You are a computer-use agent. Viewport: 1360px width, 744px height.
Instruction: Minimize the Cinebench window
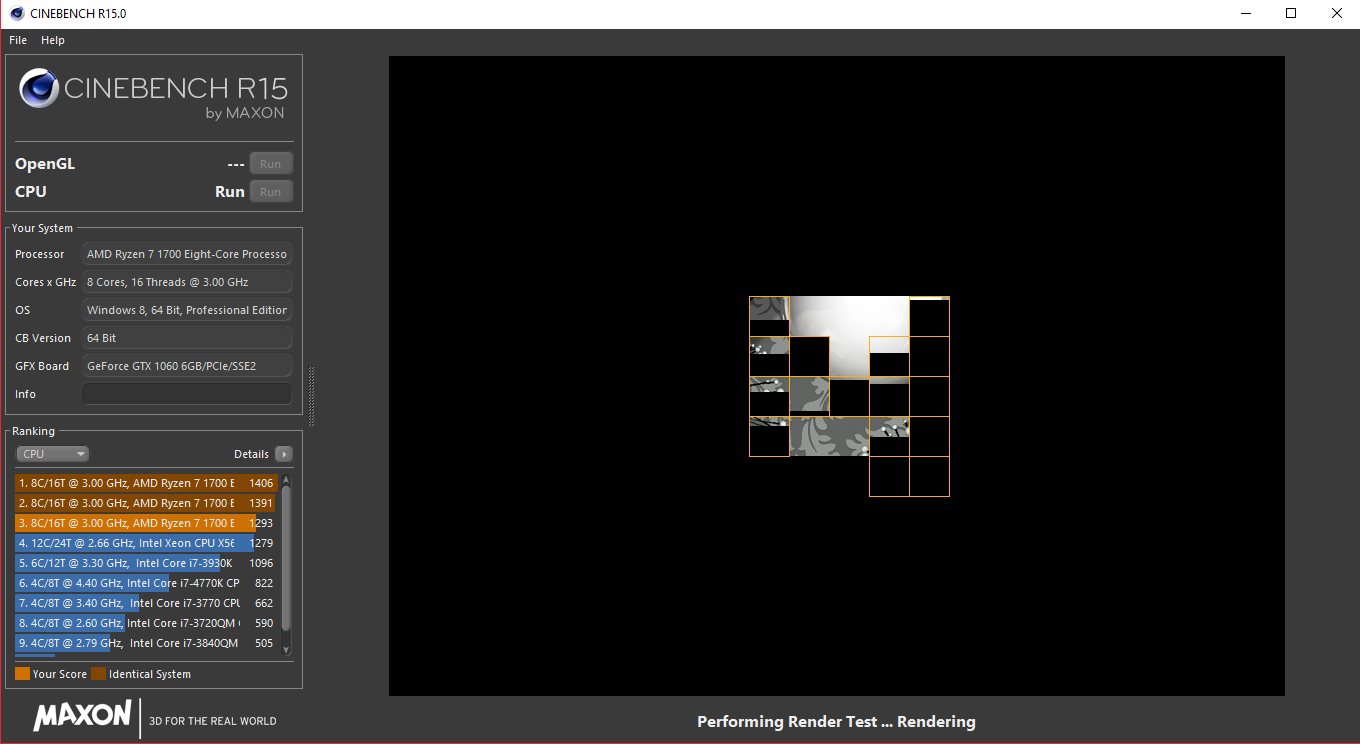pyautogui.click(x=1245, y=13)
